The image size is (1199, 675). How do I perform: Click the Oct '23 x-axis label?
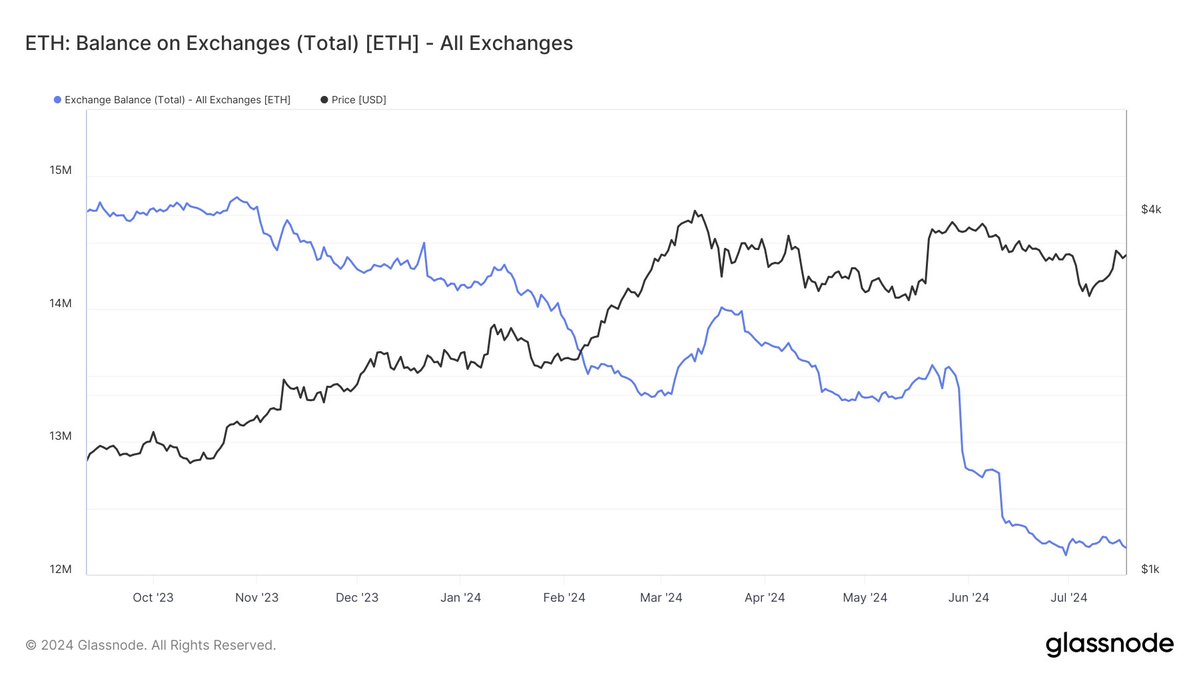[x=153, y=598]
